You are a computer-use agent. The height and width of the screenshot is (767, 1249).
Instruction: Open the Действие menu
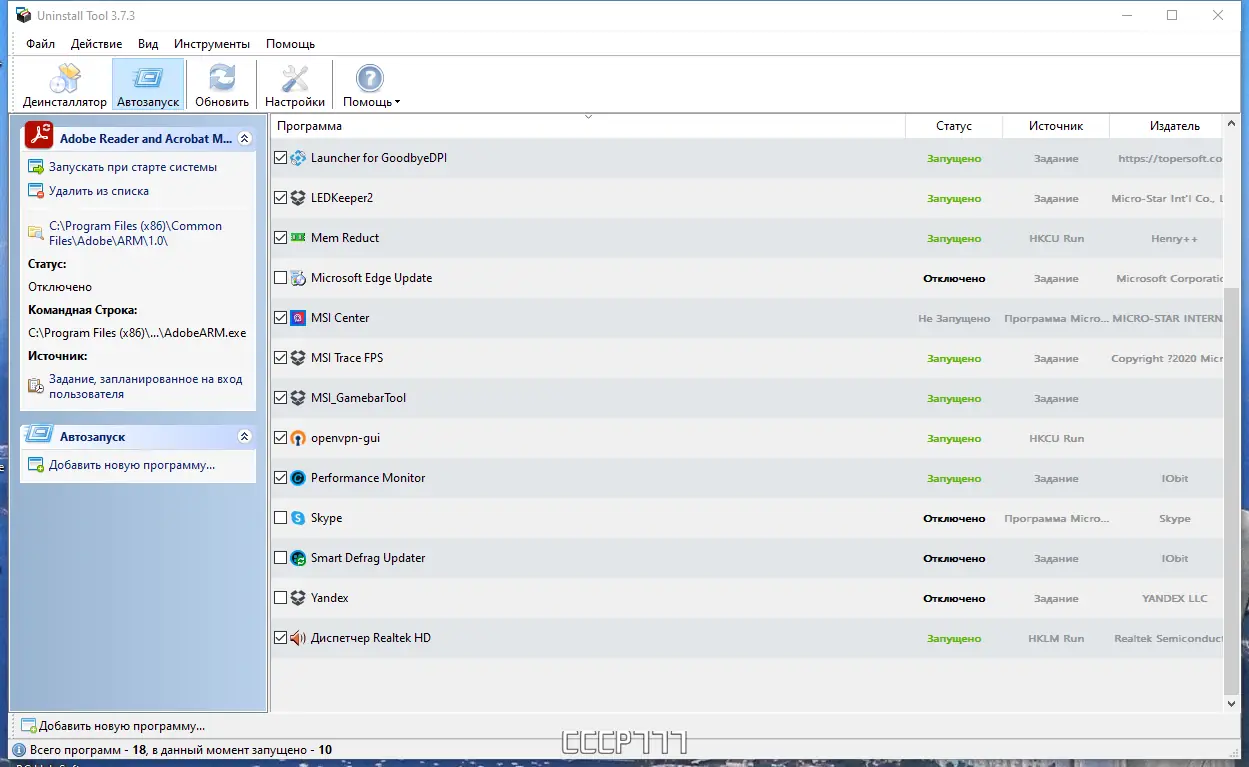97,44
